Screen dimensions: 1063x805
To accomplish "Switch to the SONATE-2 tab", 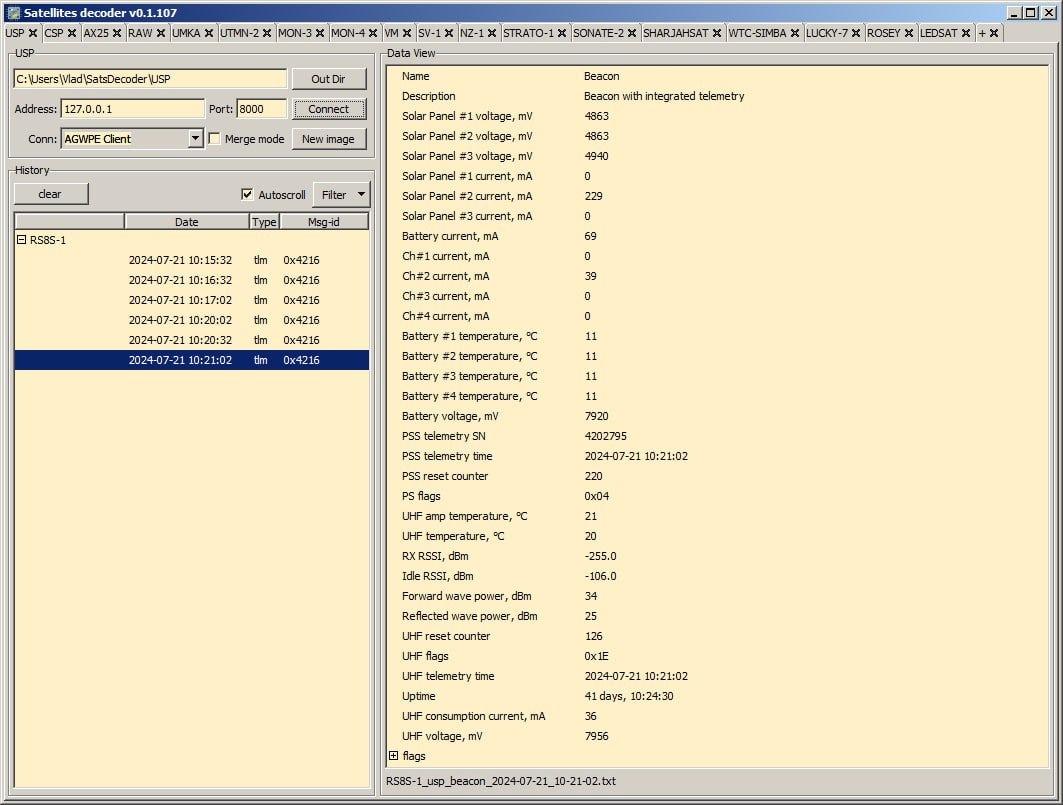I will [x=598, y=33].
